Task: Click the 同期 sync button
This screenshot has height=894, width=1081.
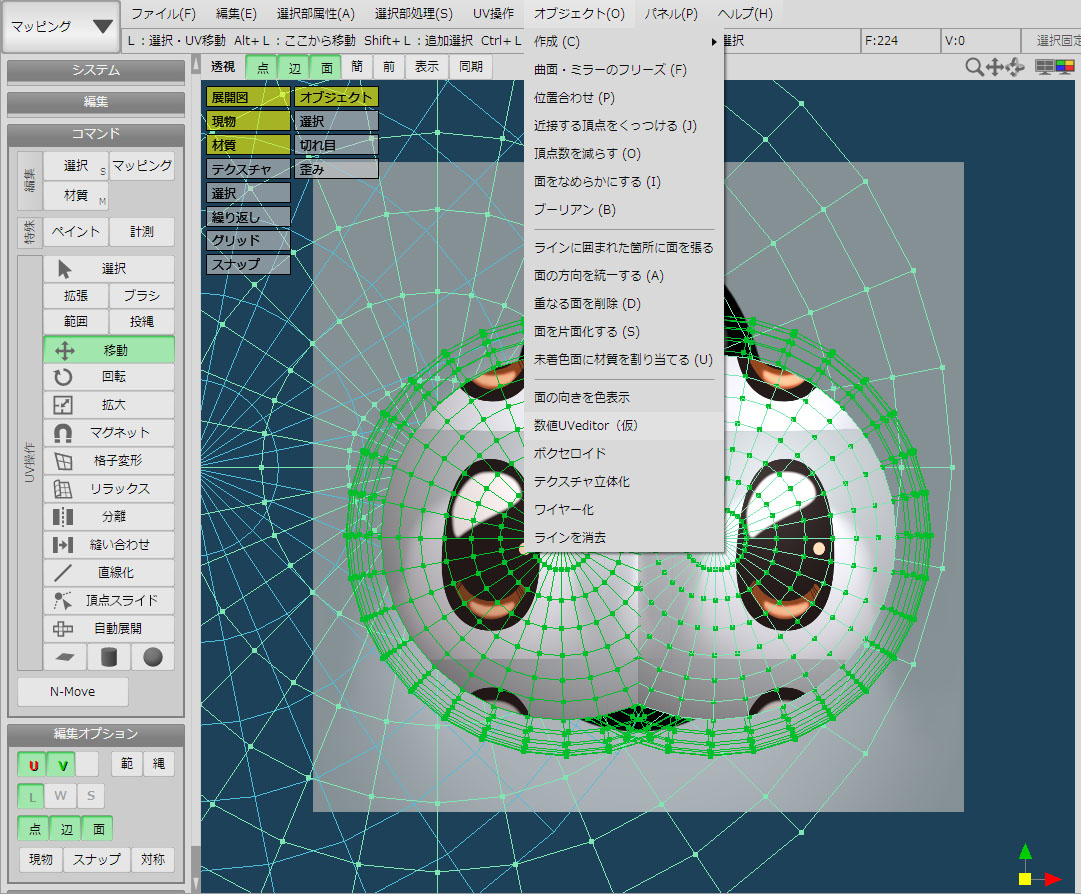Action: point(471,67)
